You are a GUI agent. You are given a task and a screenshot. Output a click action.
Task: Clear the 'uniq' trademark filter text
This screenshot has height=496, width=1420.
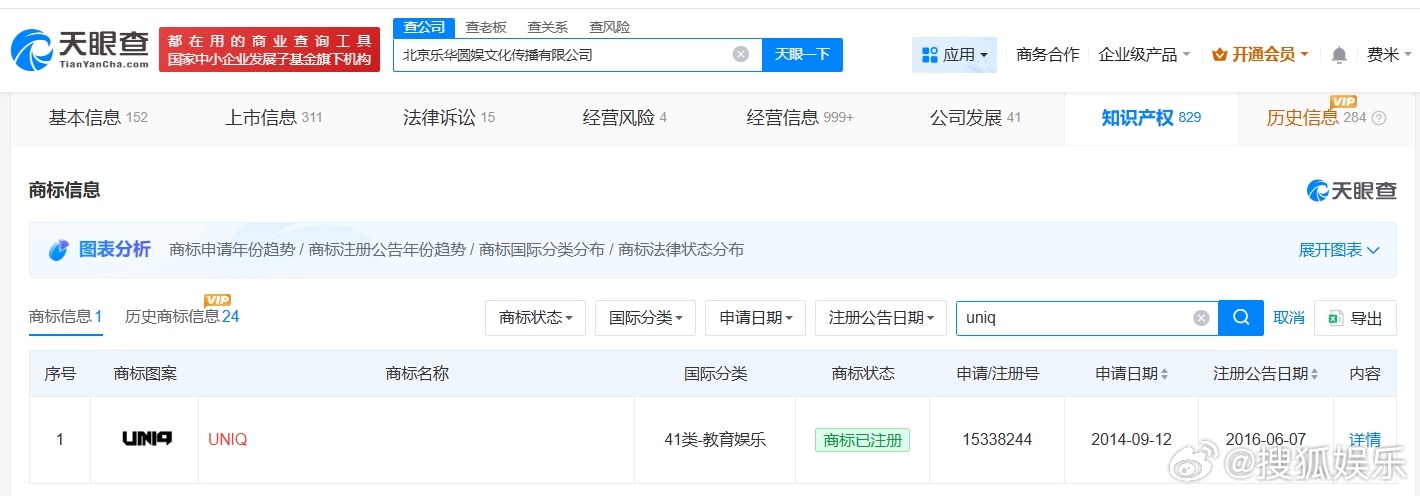pyautogui.click(x=1201, y=318)
